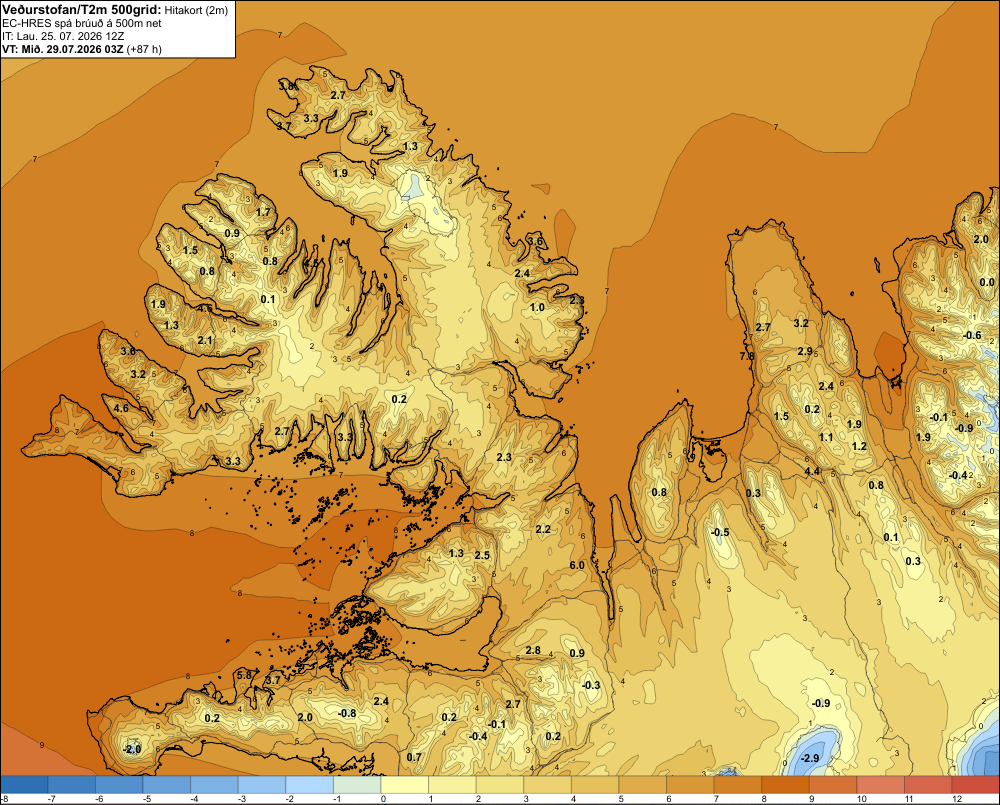Pick the legend color segment between 4 and 5
Image resolution: width=1000 pixels, height=805 pixels.
[x=595, y=784]
